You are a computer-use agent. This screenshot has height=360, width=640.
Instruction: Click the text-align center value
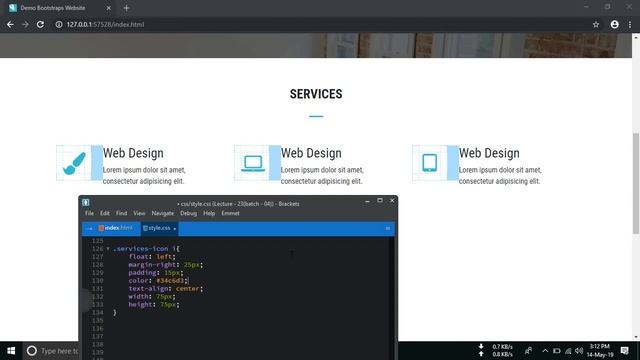coord(187,289)
